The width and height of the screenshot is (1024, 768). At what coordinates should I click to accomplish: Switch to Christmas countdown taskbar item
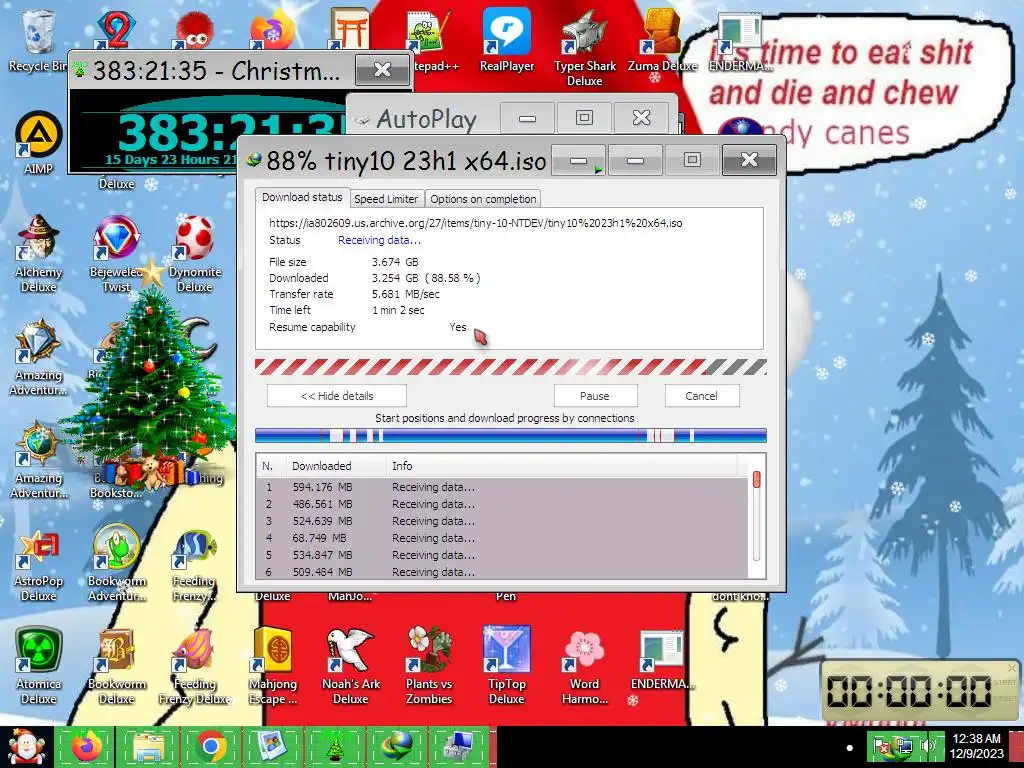coord(334,747)
